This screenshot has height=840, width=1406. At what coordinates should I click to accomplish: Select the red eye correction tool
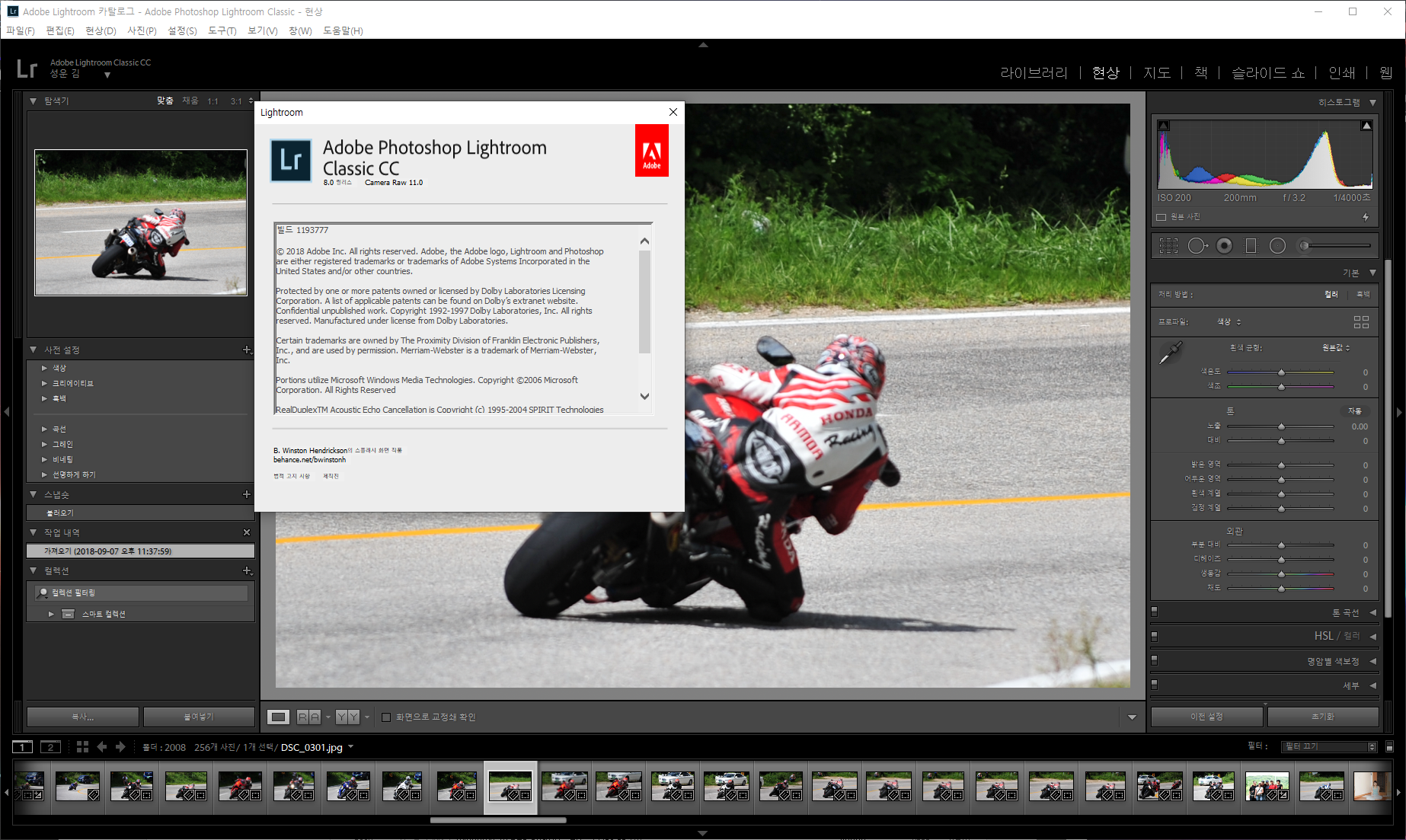pyautogui.click(x=1224, y=245)
